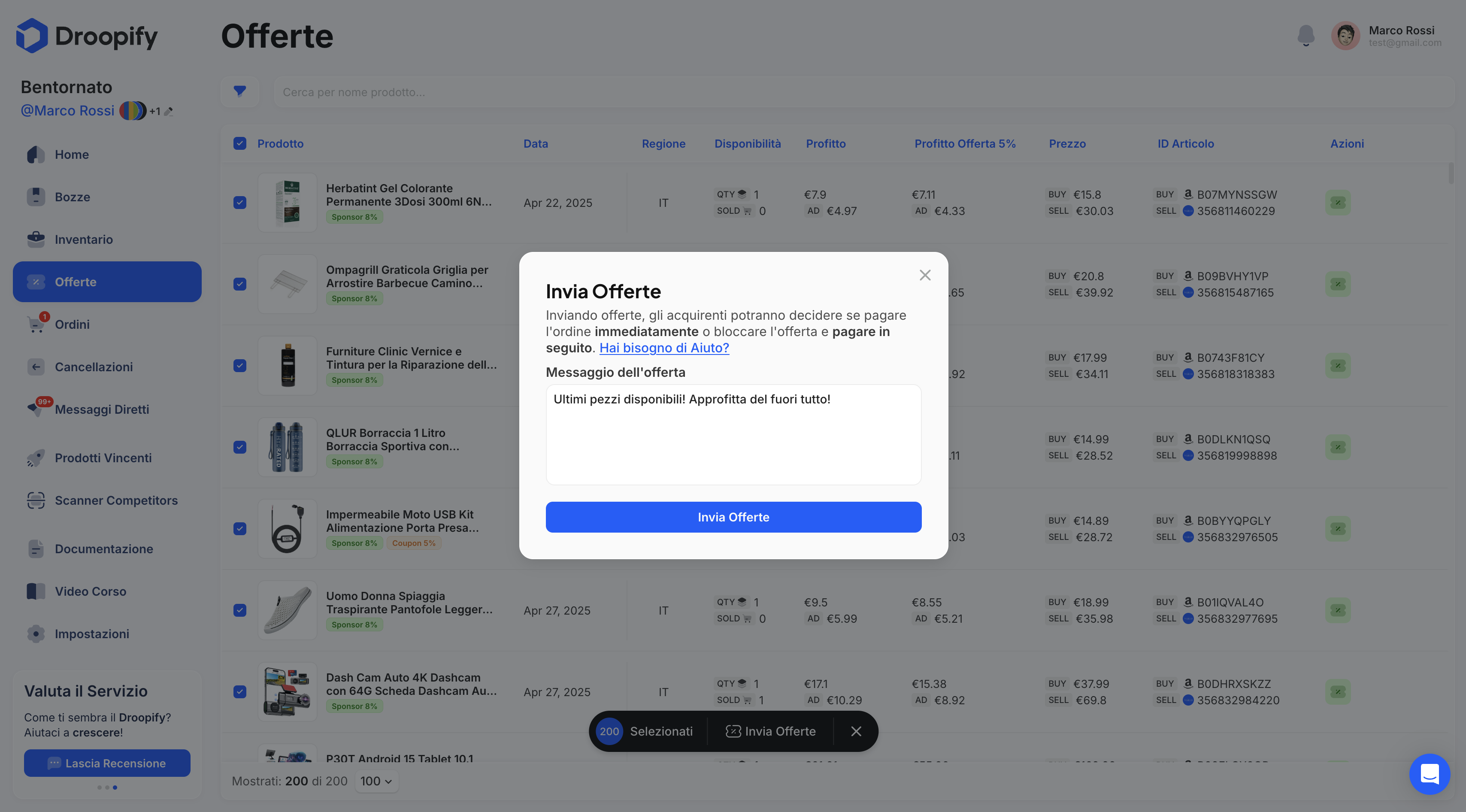
Task: Uncheck Dash Cam Auto 4K row checkbox
Action: (239, 692)
